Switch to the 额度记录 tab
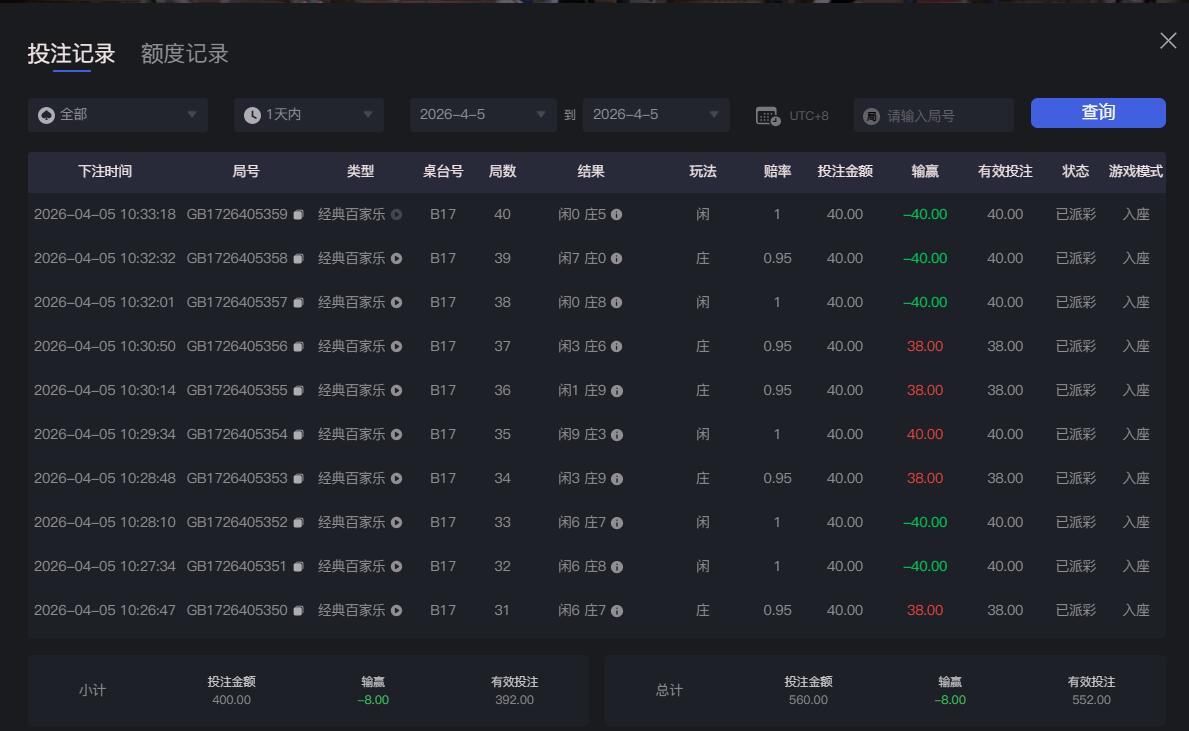 (x=183, y=54)
